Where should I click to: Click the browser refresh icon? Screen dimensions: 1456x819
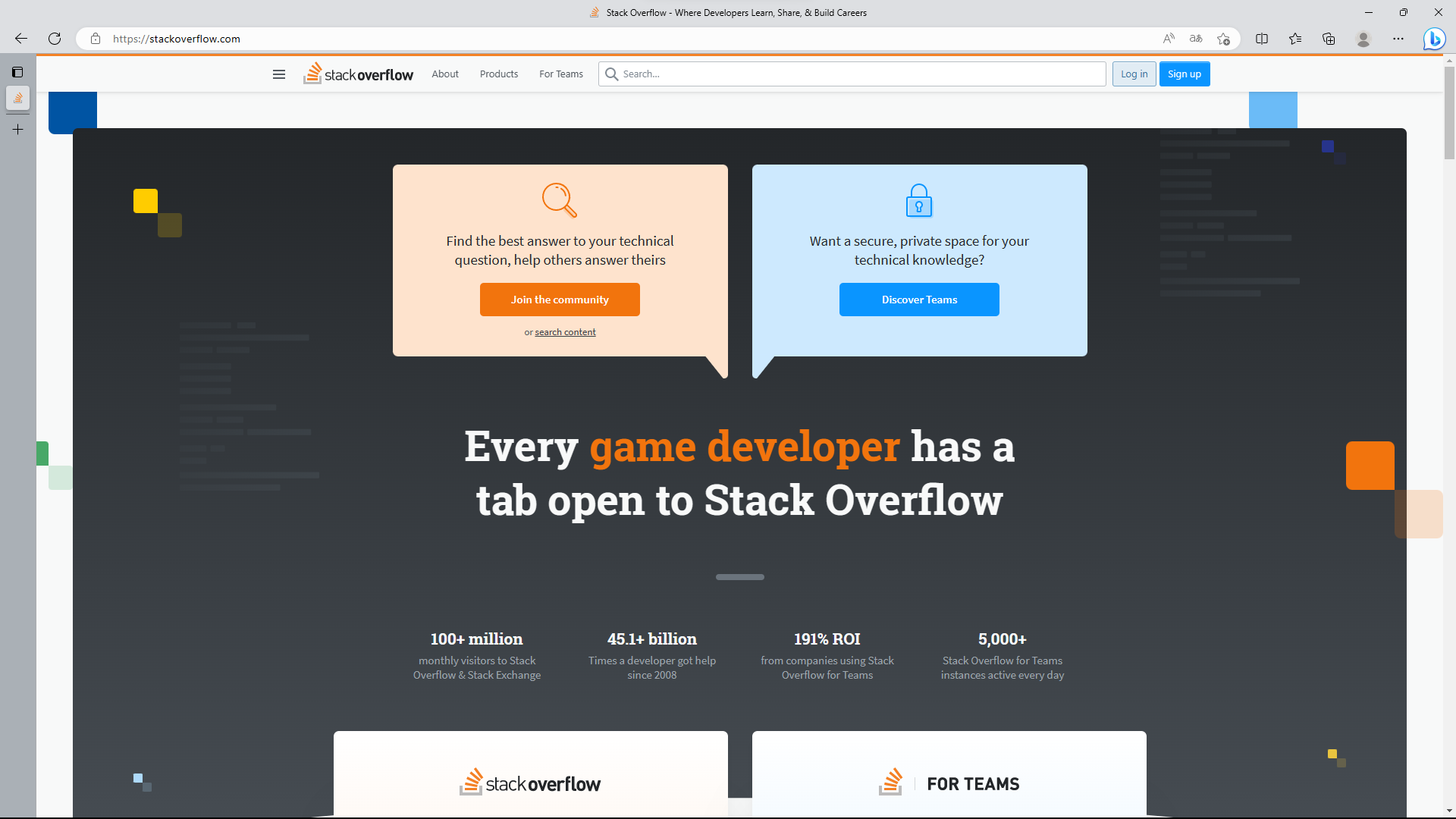point(55,38)
